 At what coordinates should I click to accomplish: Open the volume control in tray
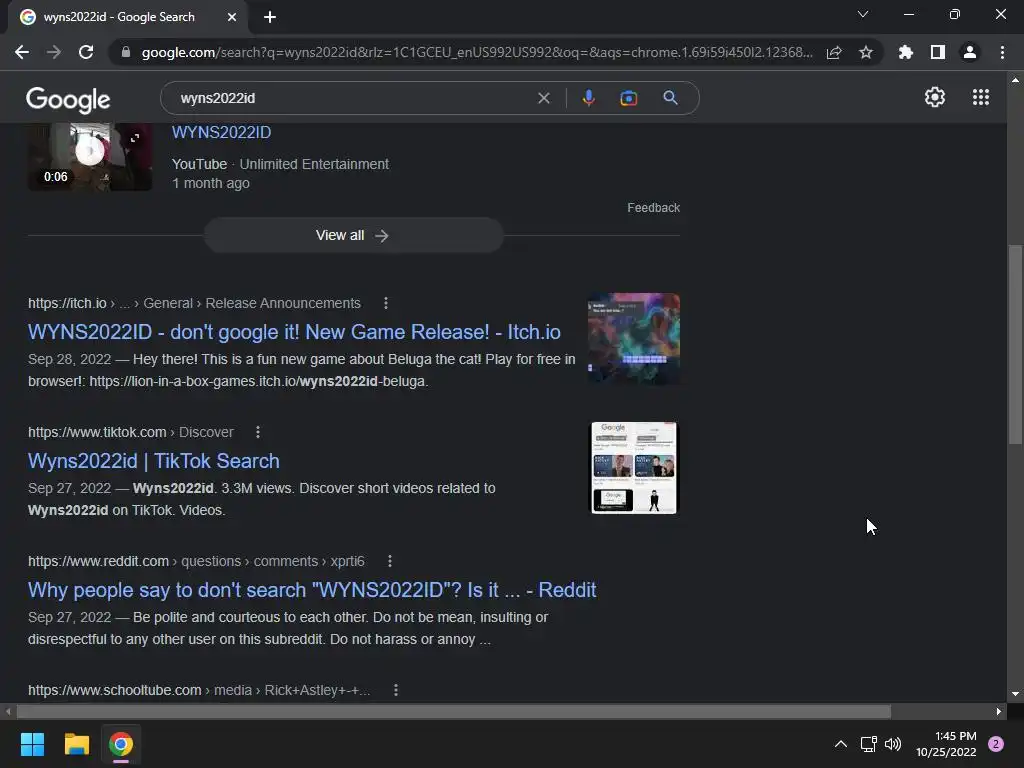pyautogui.click(x=893, y=744)
